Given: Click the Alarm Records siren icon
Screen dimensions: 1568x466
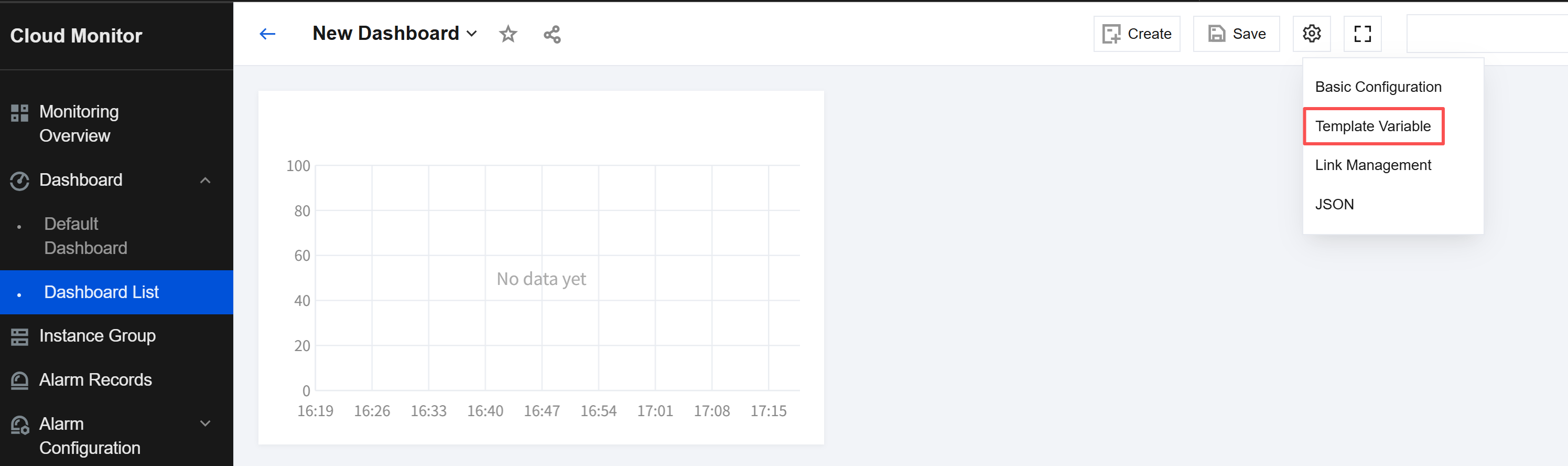Looking at the screenshot, I should coord(19,380).
